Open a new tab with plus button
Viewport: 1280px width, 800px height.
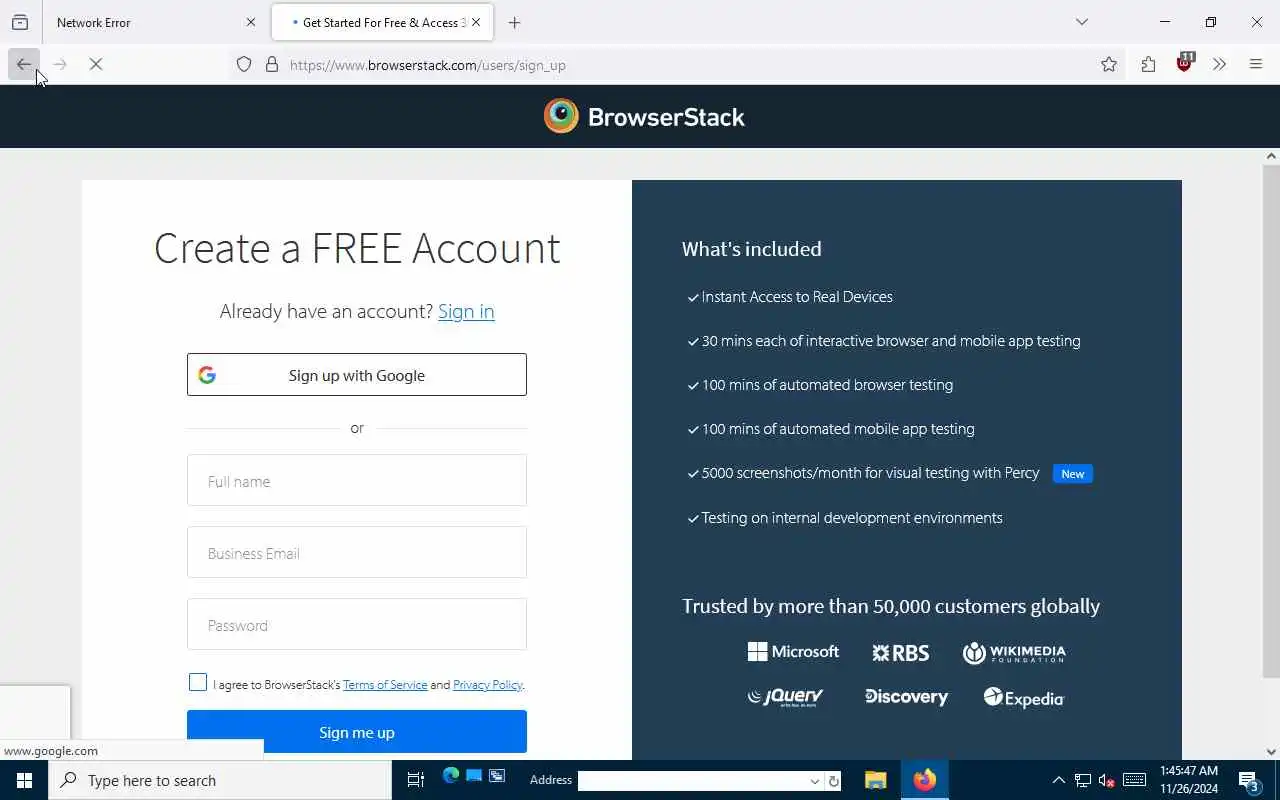[x=514, y=22]
